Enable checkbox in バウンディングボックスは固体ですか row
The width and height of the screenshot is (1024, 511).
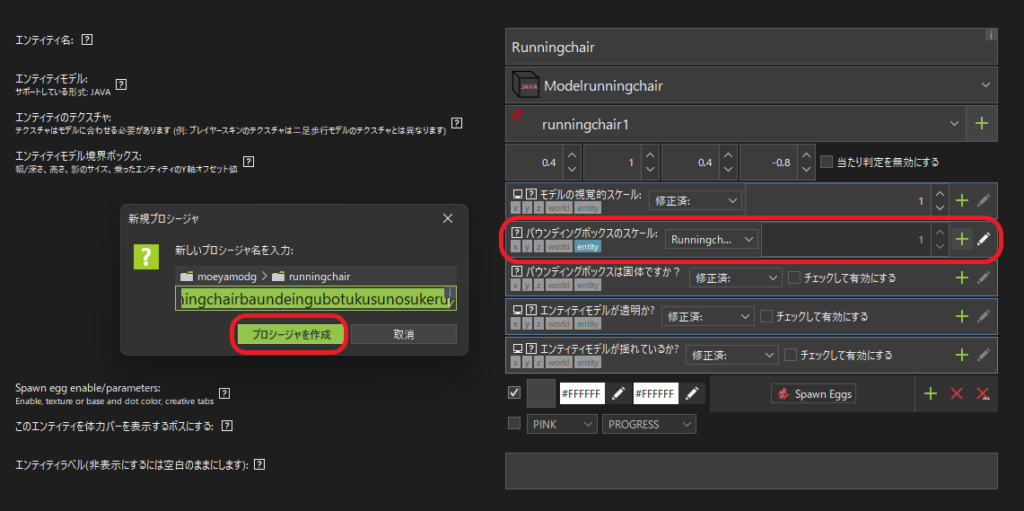795,278
